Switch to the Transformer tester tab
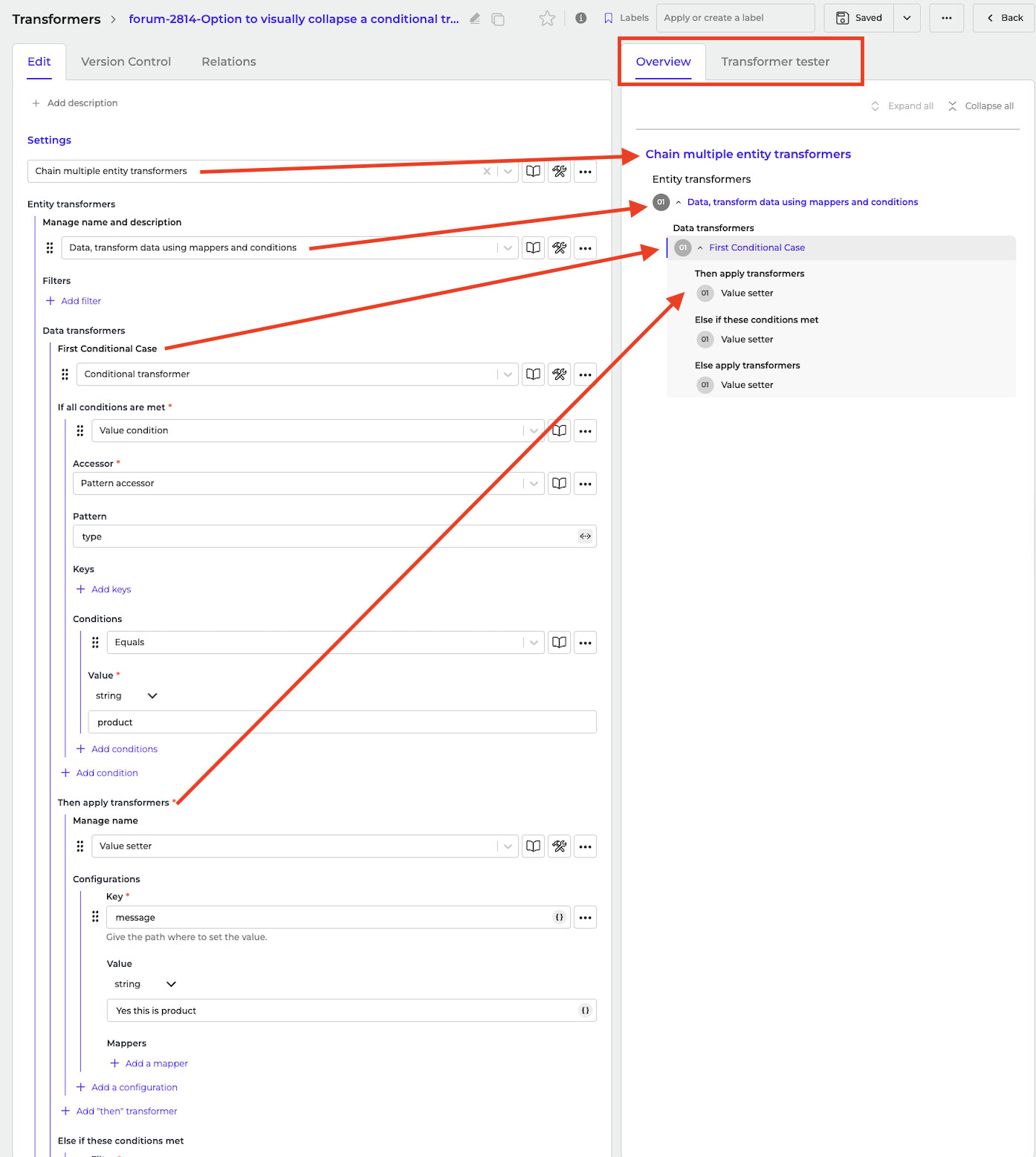Viewport: 1036px width, 1157px height. tap(774, 62)
